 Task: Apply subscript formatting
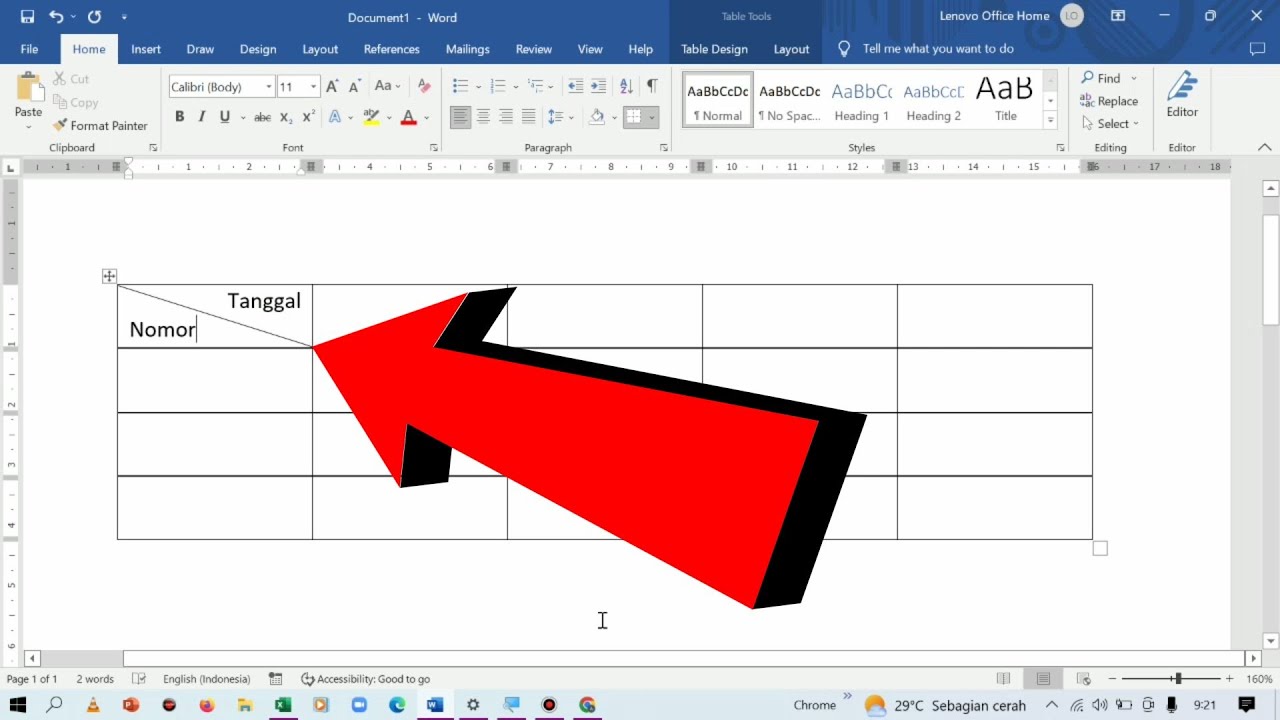(x=286, y=117)
